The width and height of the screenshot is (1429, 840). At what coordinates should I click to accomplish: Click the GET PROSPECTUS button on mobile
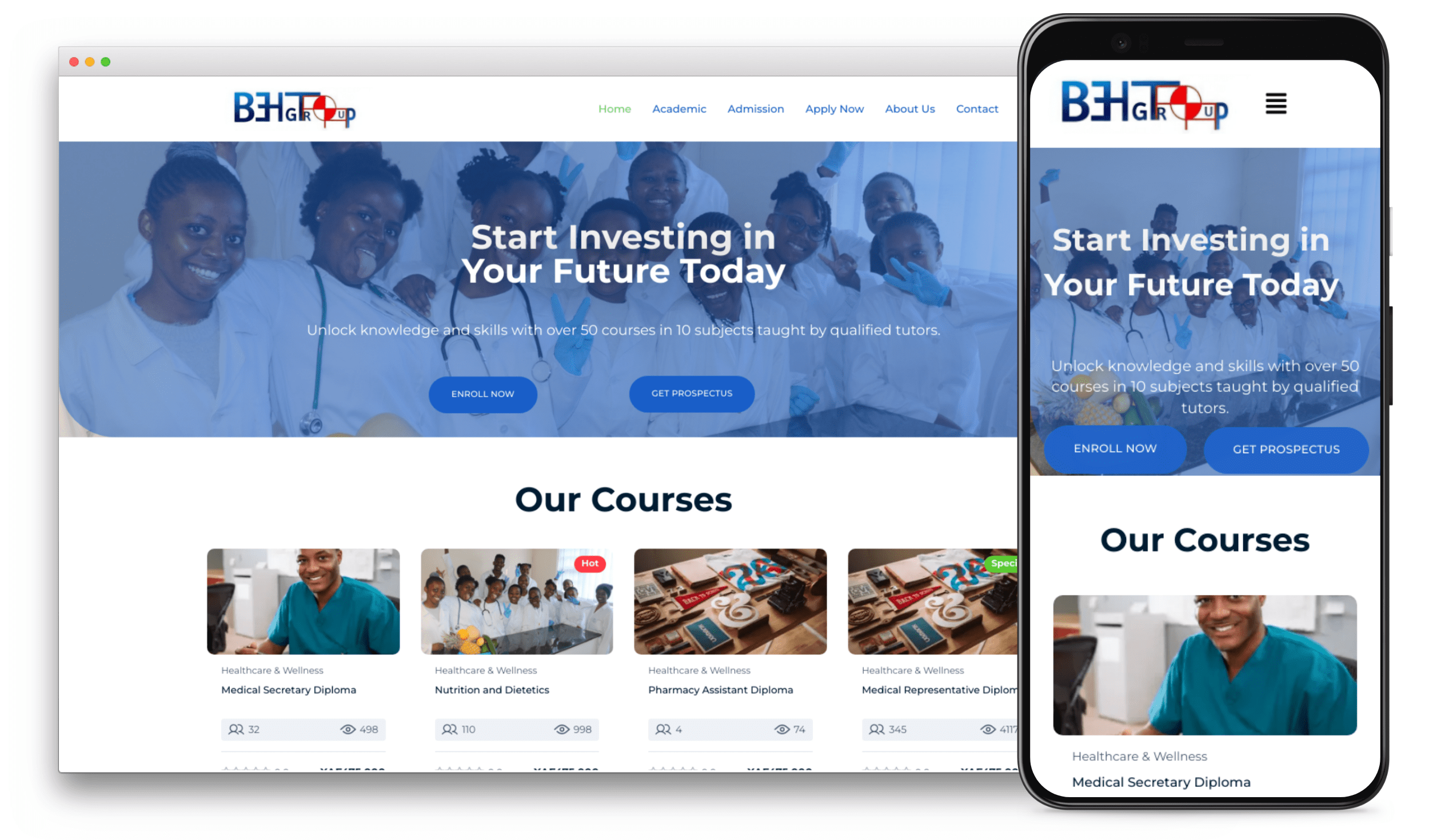coord(1288,448)
